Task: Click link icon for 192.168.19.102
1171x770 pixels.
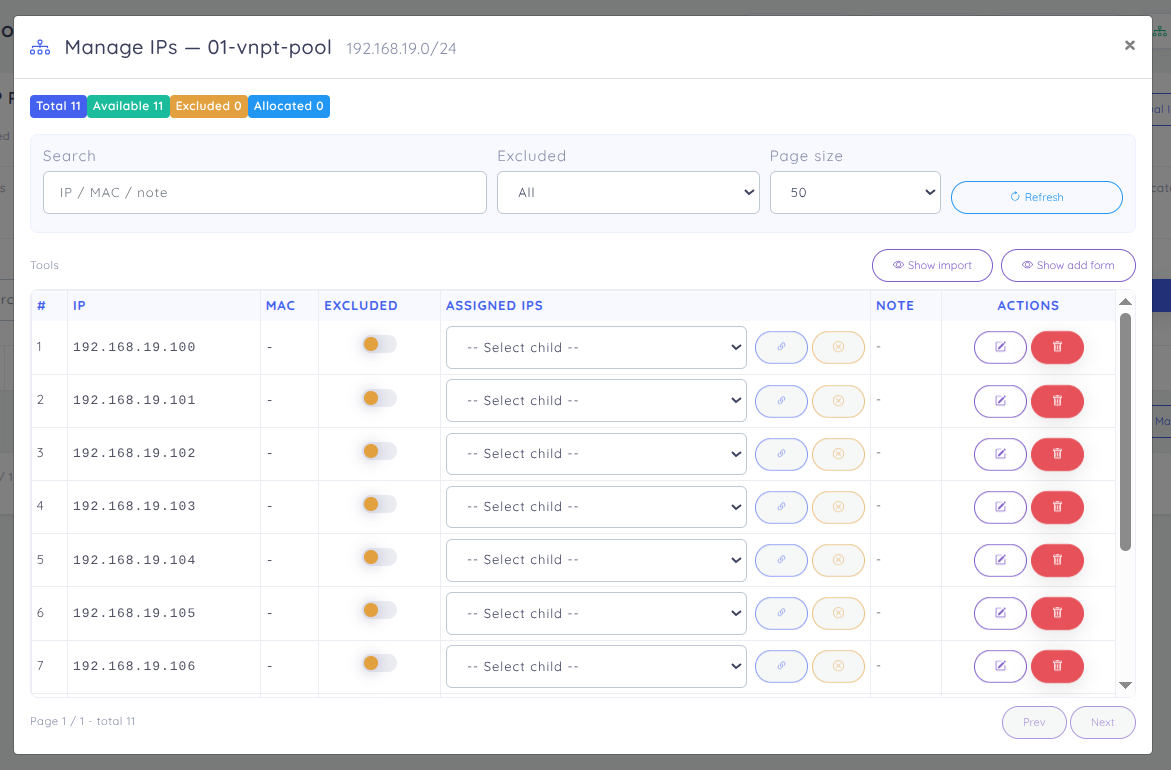Action: (x=781, y=454)
